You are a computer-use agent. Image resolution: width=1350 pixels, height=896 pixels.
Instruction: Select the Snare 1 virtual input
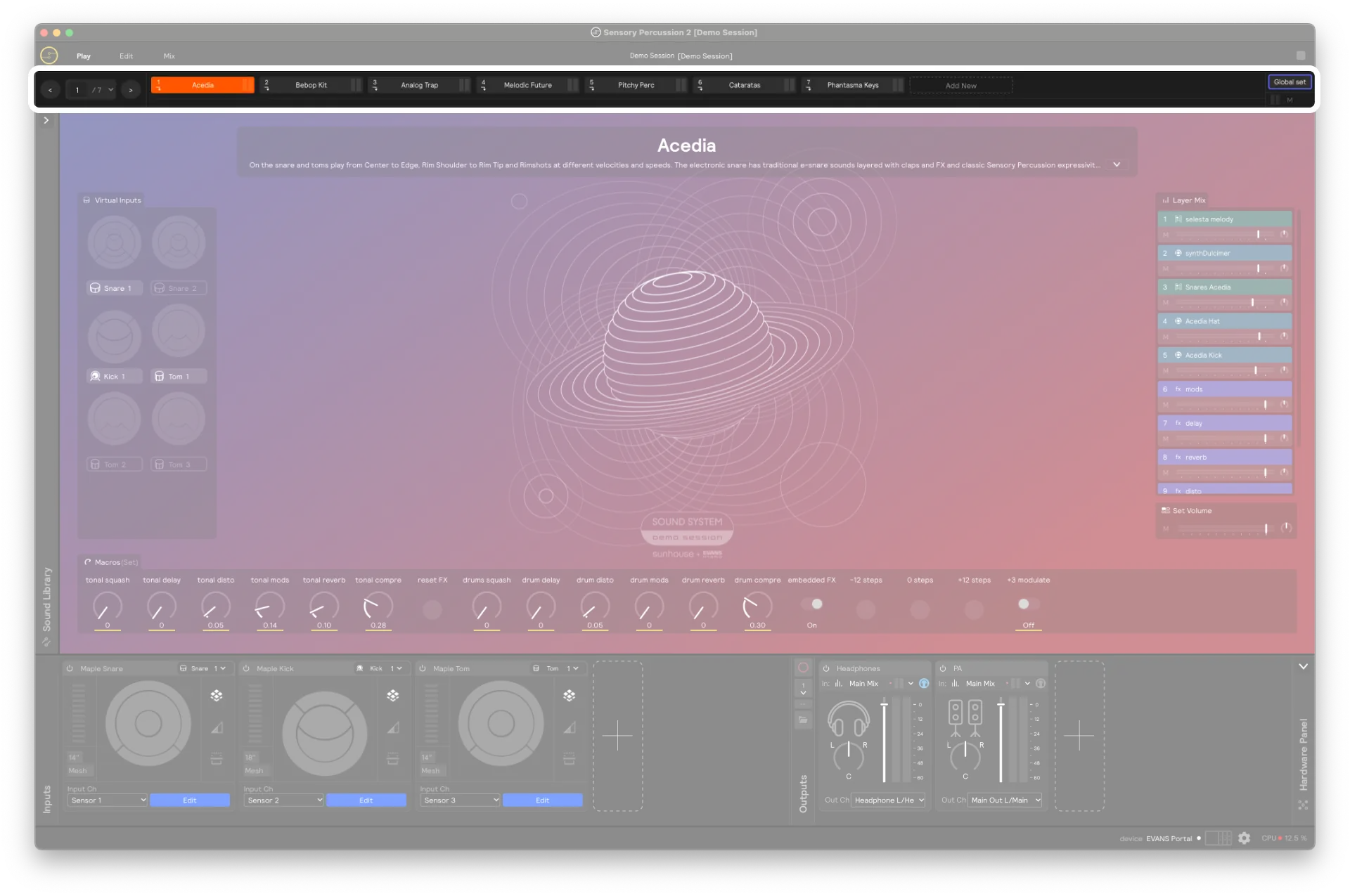point(115,288)
